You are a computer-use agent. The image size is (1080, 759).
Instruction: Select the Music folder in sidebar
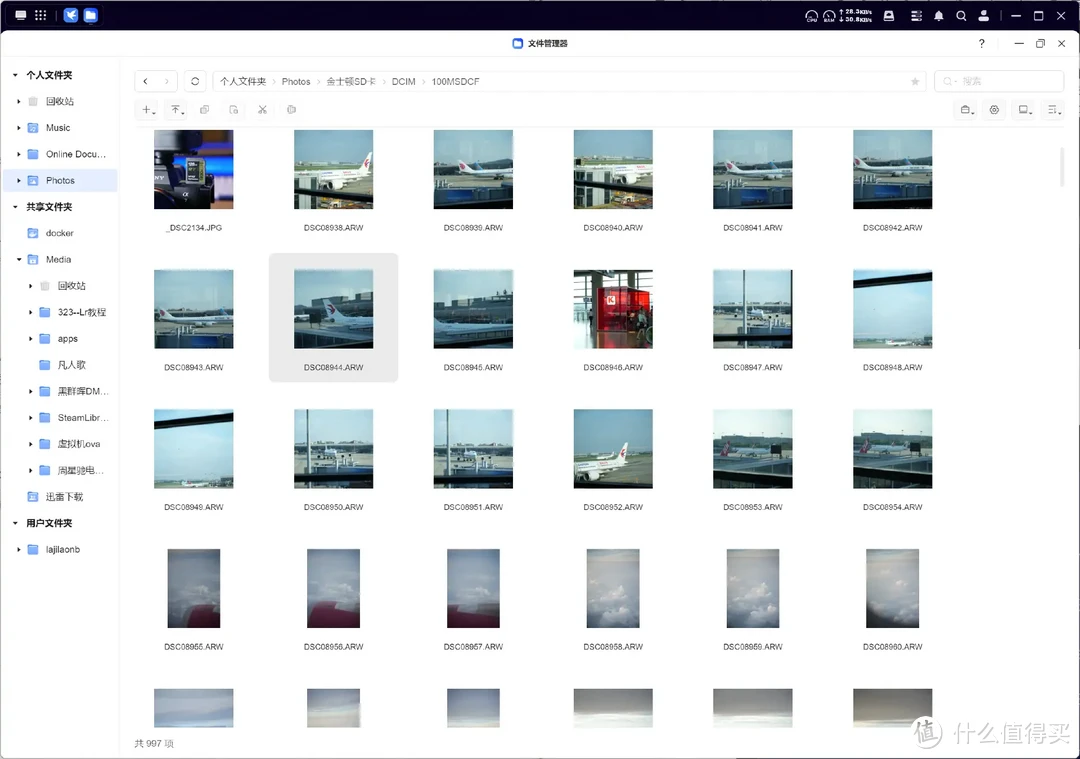(x=58, y=128)
